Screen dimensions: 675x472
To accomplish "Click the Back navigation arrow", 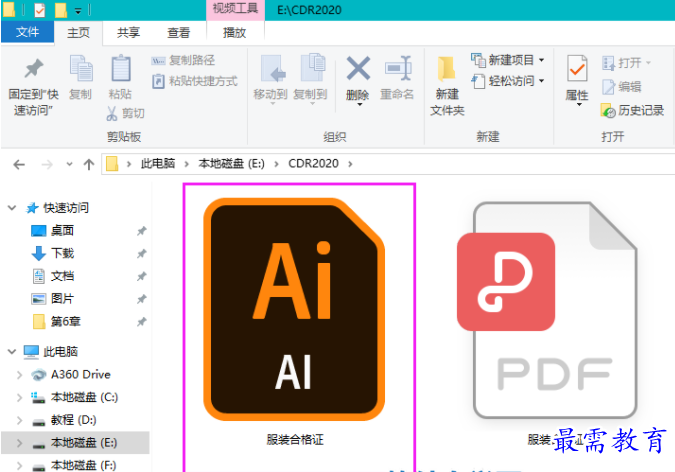I will [19, 164].
